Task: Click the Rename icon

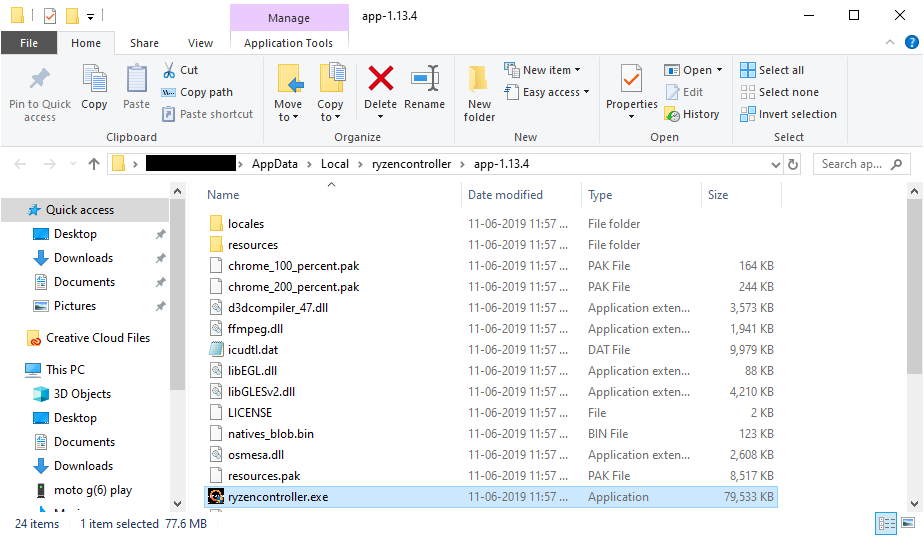Action: 425,78
